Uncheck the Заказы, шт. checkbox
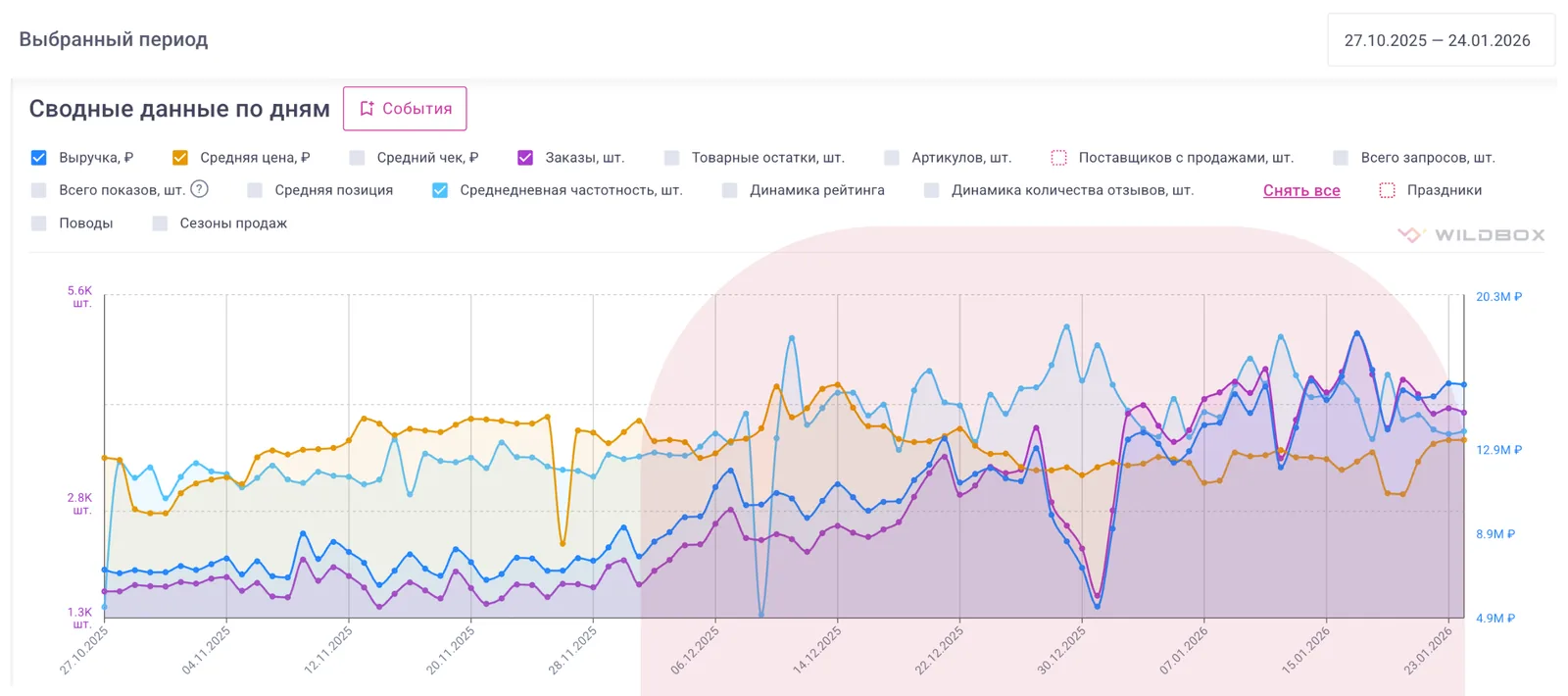1568x696 pixels. click(525, 158)
